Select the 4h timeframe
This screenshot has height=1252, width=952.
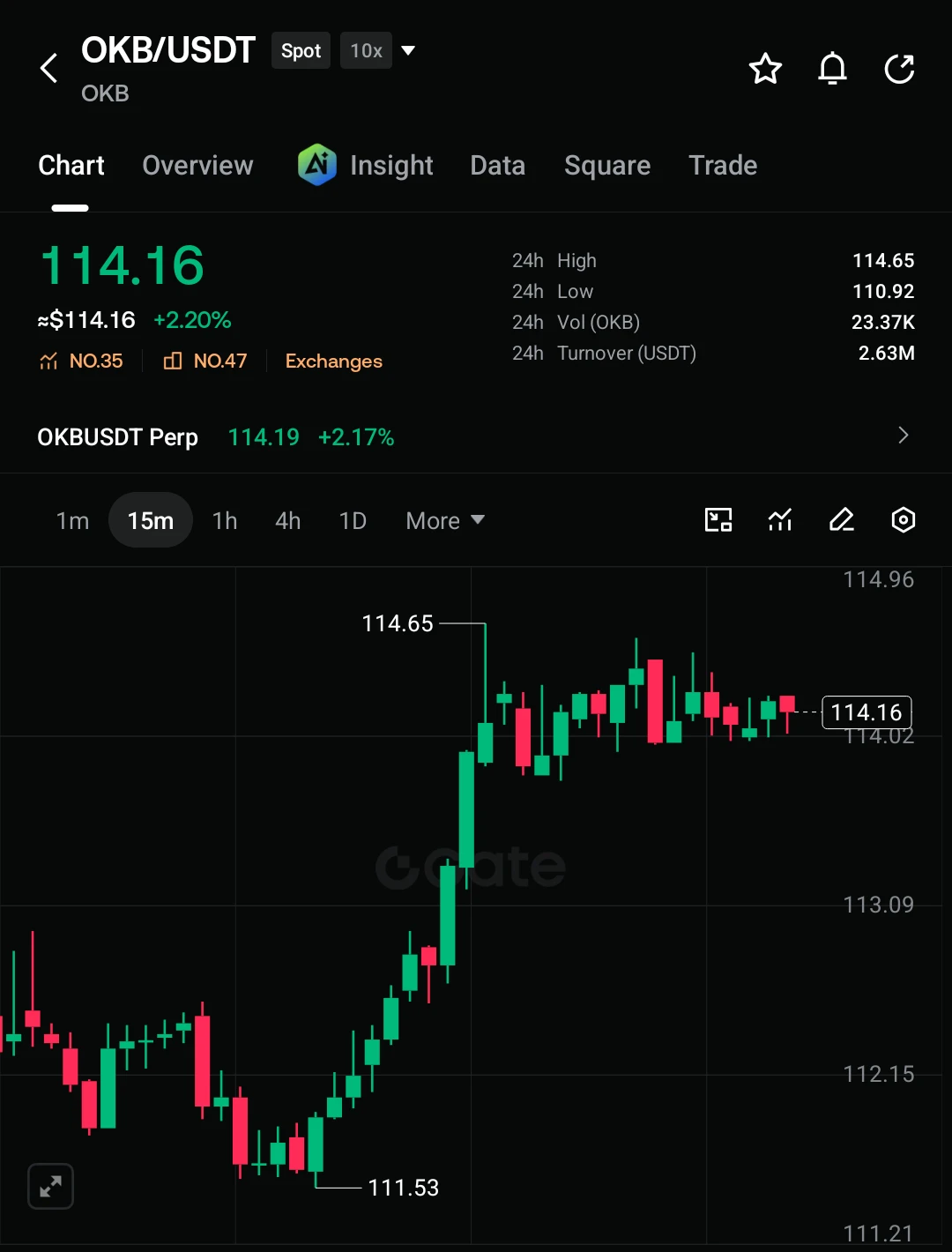point(288,521)
